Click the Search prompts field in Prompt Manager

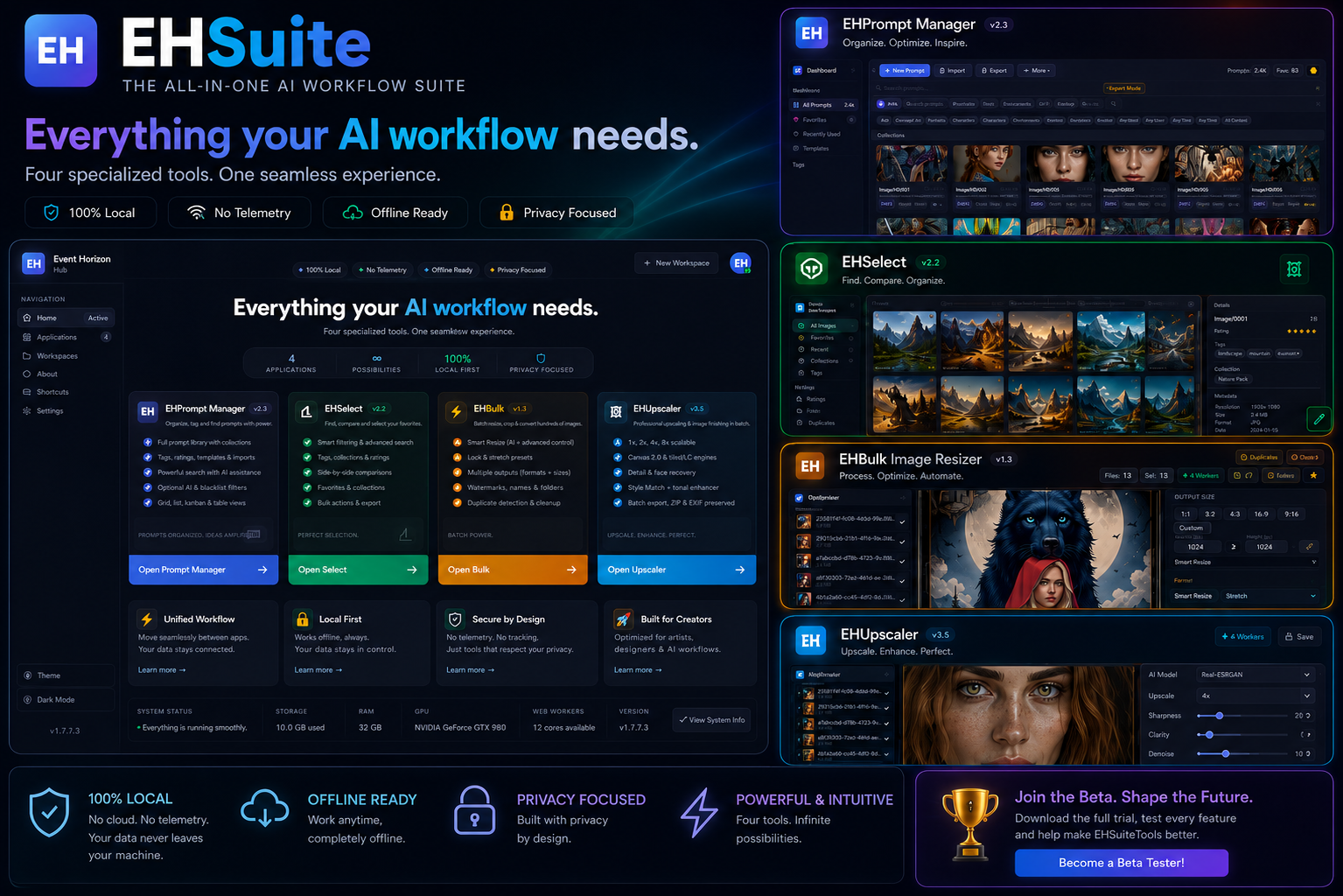[989, 88]
